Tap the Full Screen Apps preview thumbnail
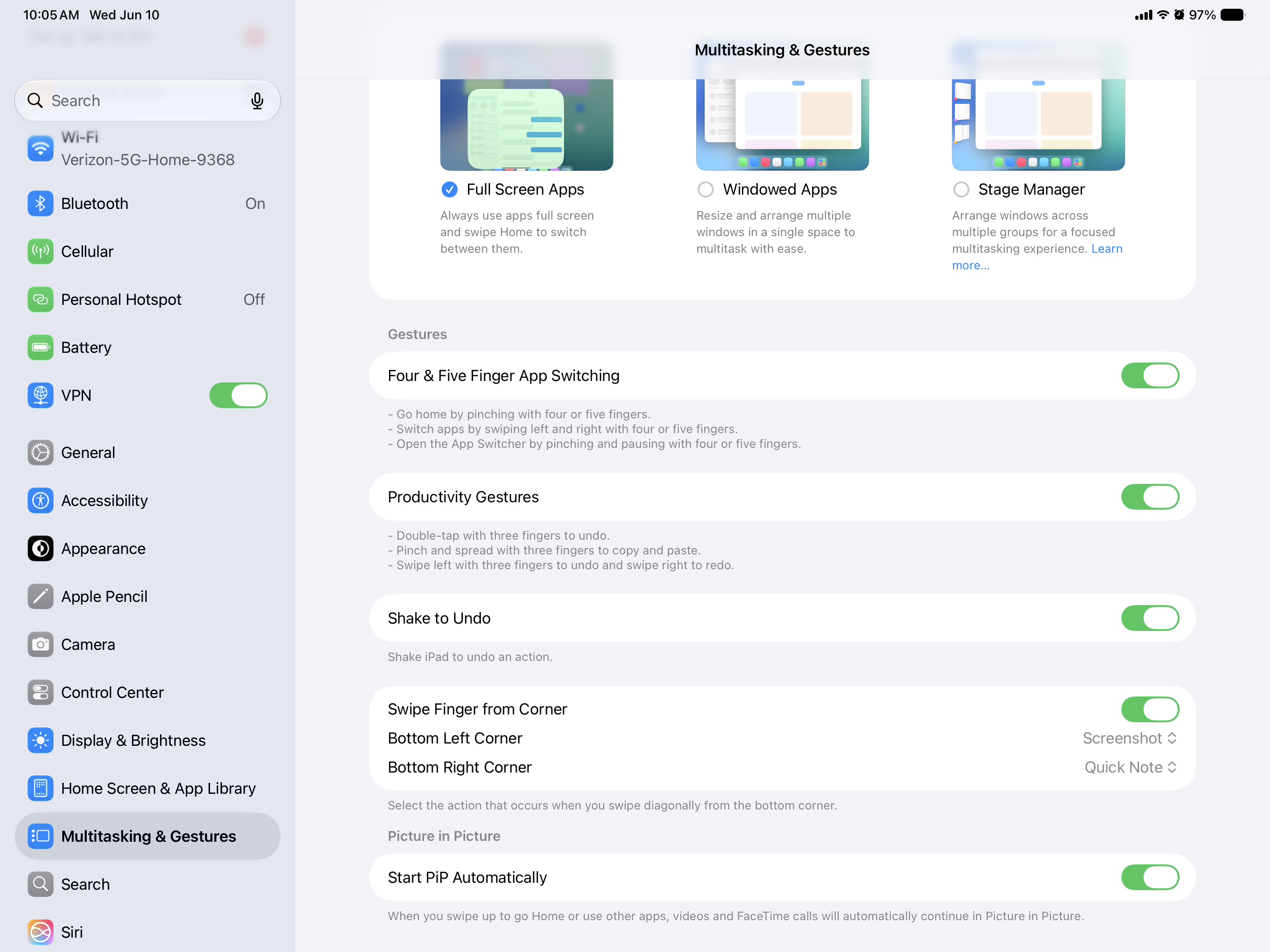This screenshot has width=1270, height=952. point(527,125)
